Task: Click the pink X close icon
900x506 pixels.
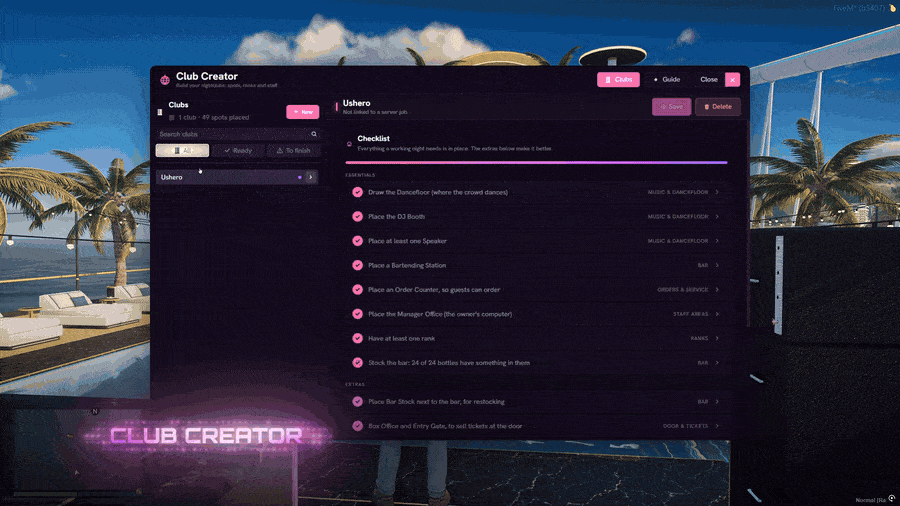Action: point(732,80)
